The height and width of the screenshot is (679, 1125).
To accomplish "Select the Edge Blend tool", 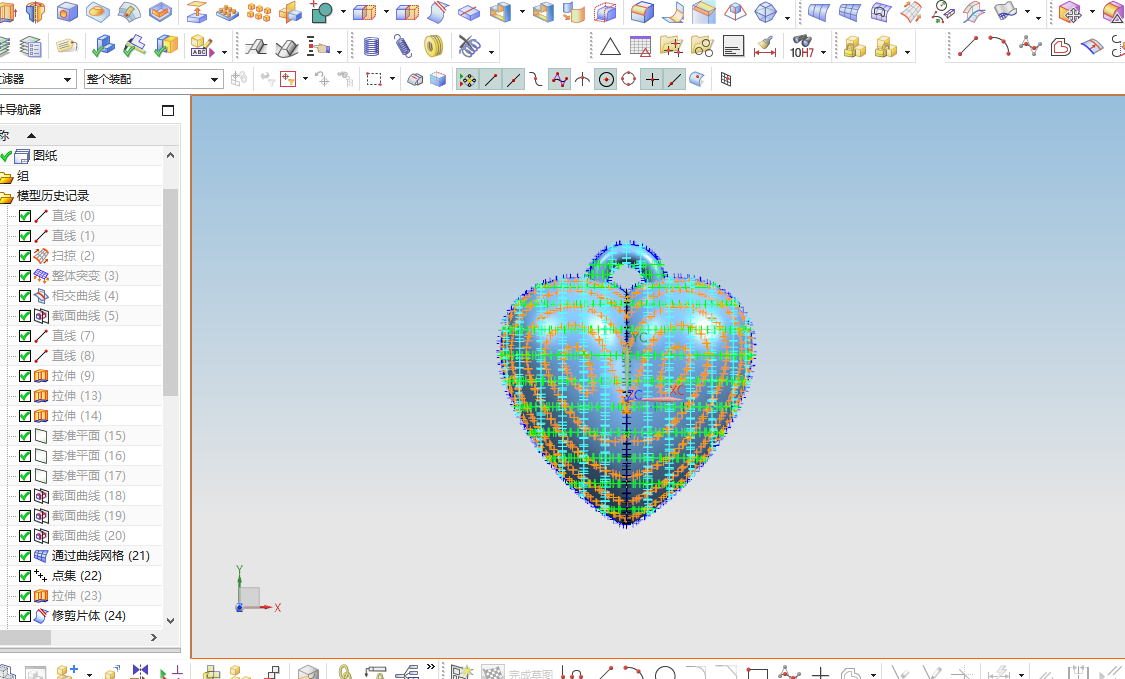I will pyautogui.click(x=642, y=11).
